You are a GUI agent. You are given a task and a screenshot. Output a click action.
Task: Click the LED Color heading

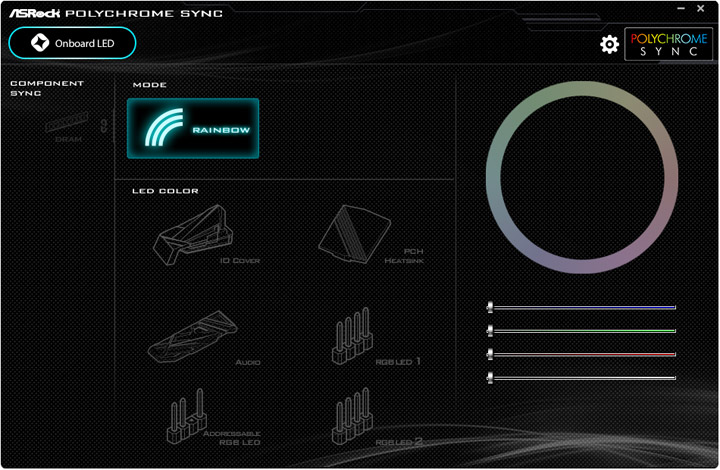[165, 191]
